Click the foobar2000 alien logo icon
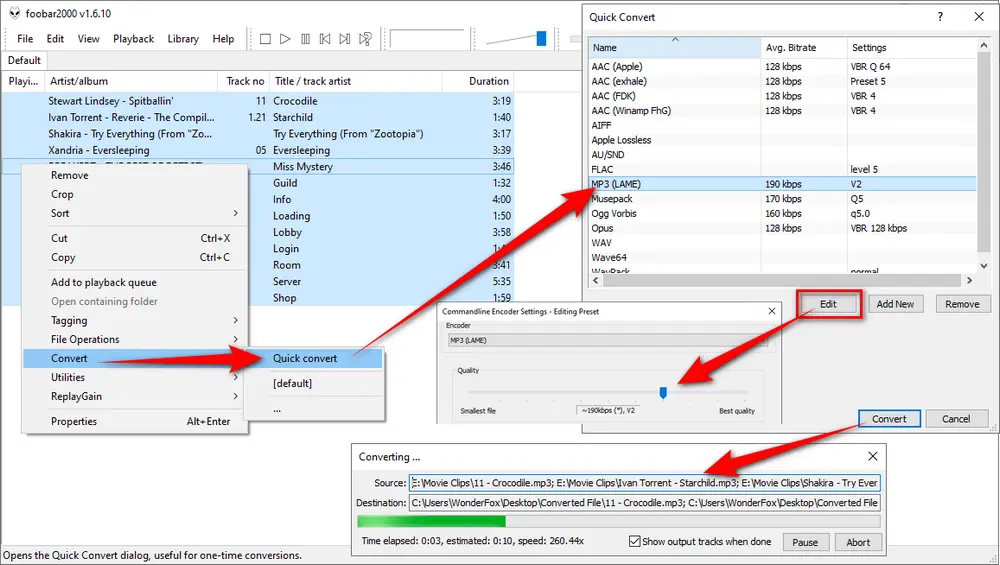Image resolution: width=1000 pixels, height=565 pixels. coord(13,11)
